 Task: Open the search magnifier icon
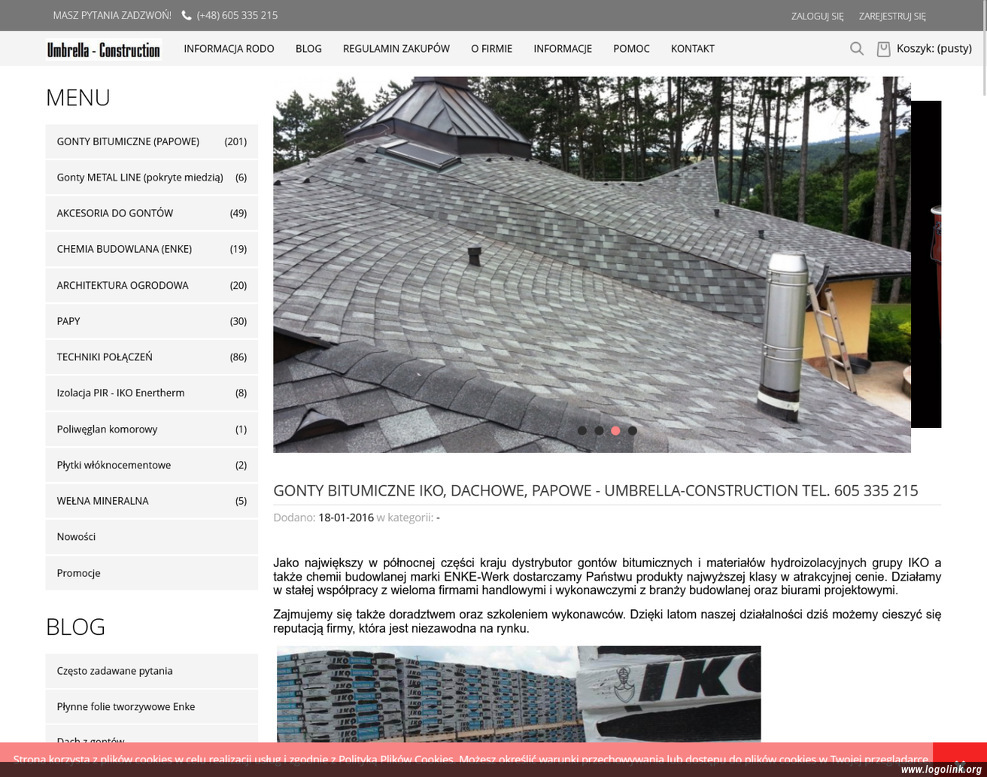click(x=856, y=48)
